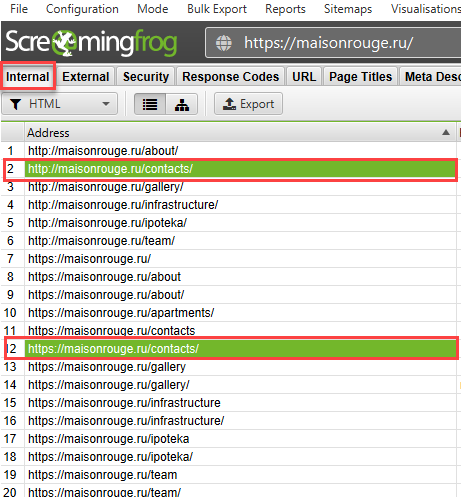This screenshot has width=461, height=497.
Task: Open the Bulk Export menu
Action: pos(217,9)
